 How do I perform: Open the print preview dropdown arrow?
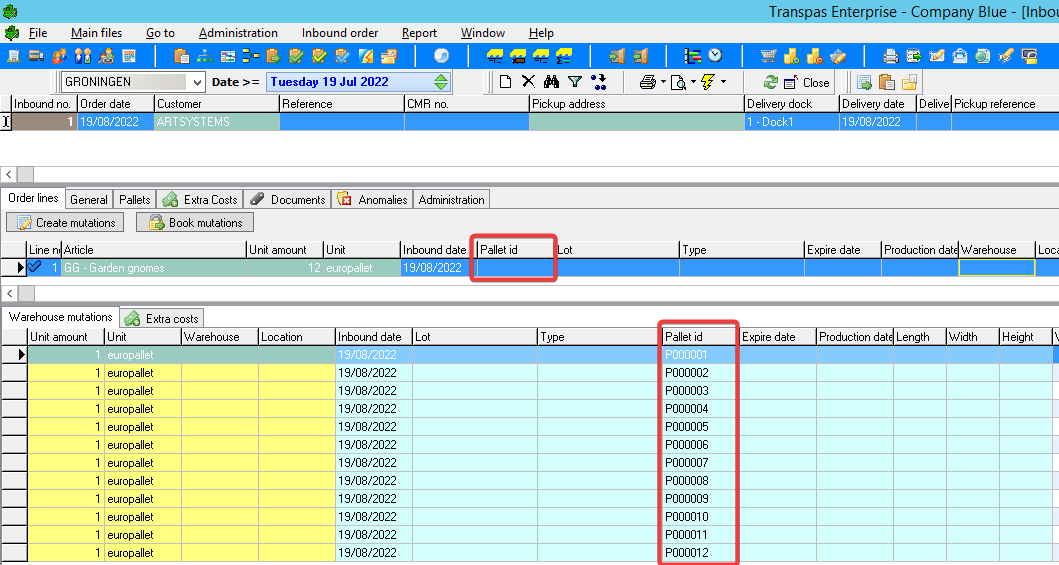[691, 82]
